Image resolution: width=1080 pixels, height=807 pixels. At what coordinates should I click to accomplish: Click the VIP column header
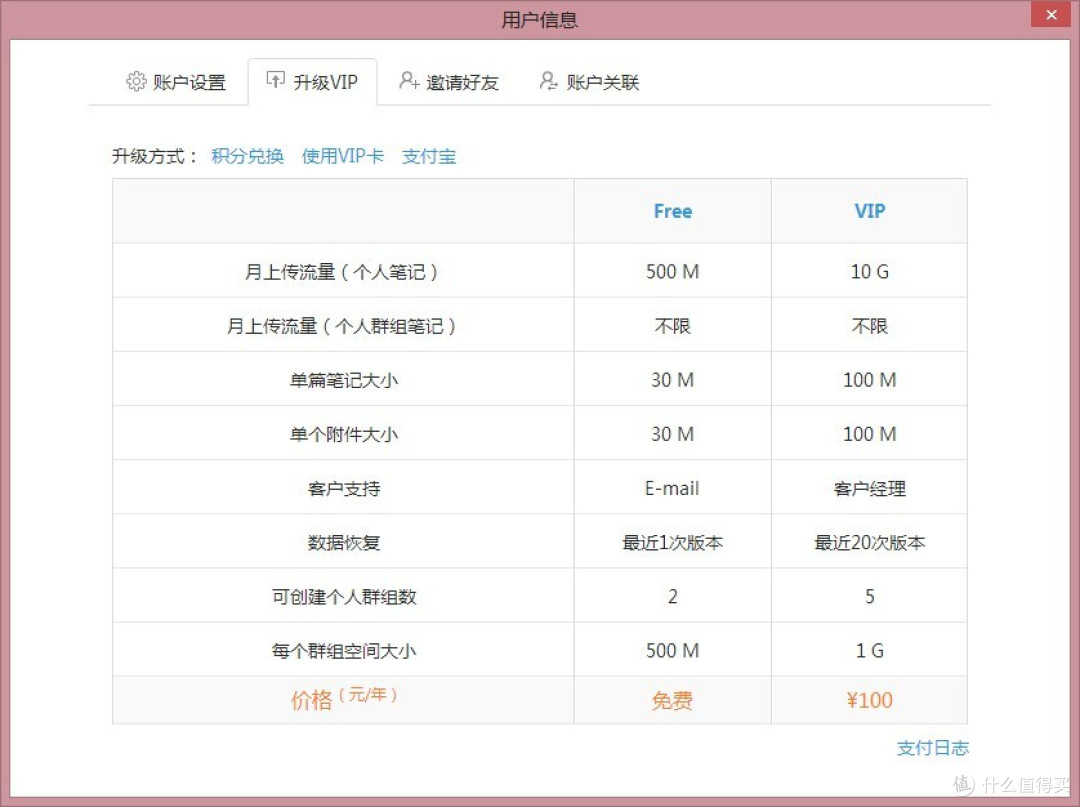pyautogui.click(x=870, y=211)
